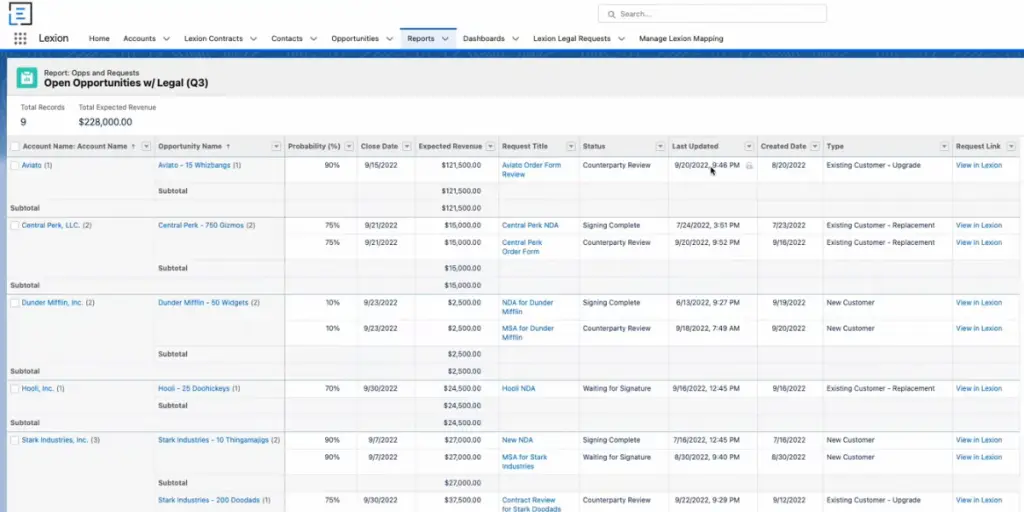
Task: Open the Request Link column menu icon
Action: point(1011,146)
